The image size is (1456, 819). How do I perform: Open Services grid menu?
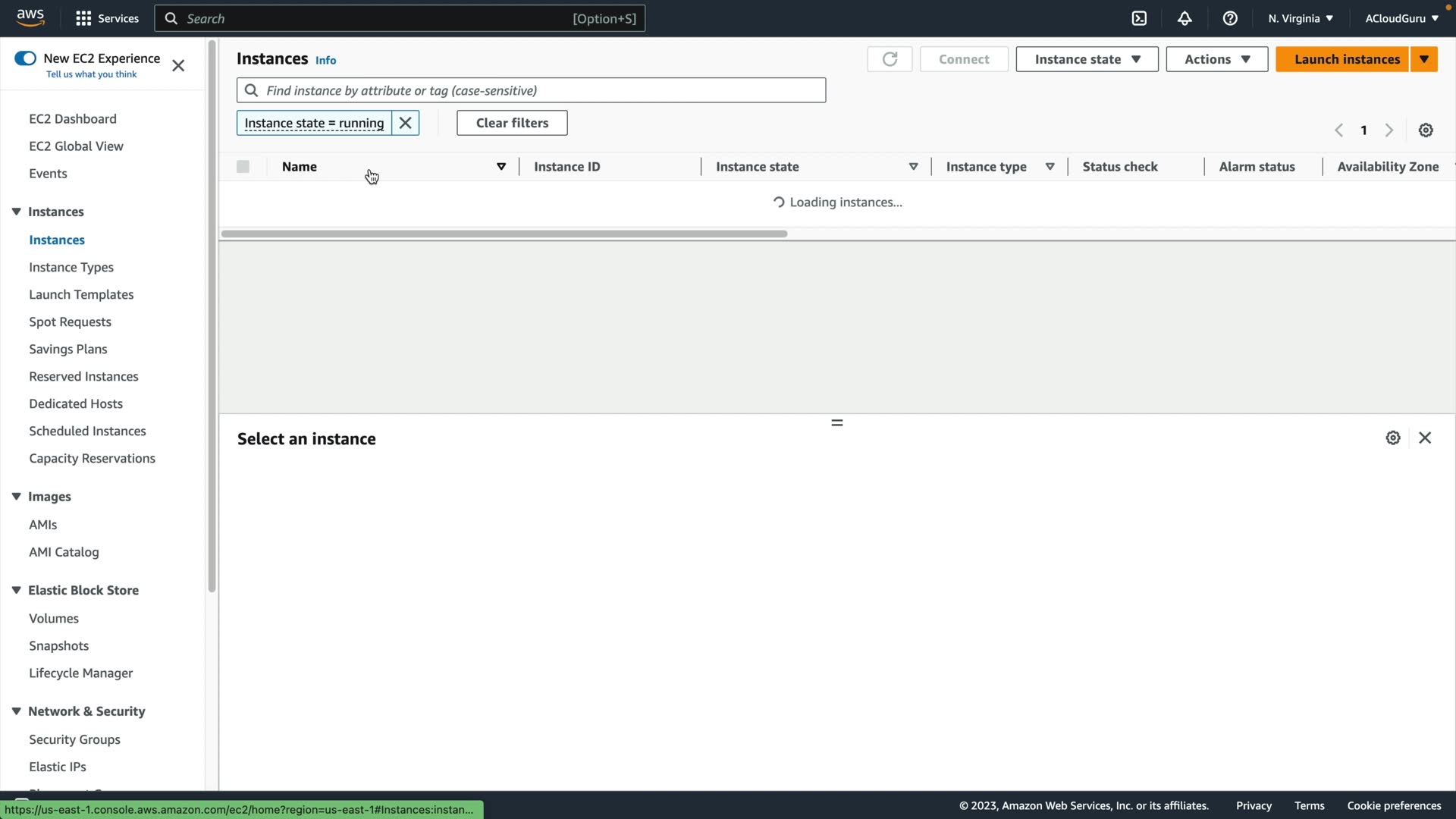[x=107, y=18]
